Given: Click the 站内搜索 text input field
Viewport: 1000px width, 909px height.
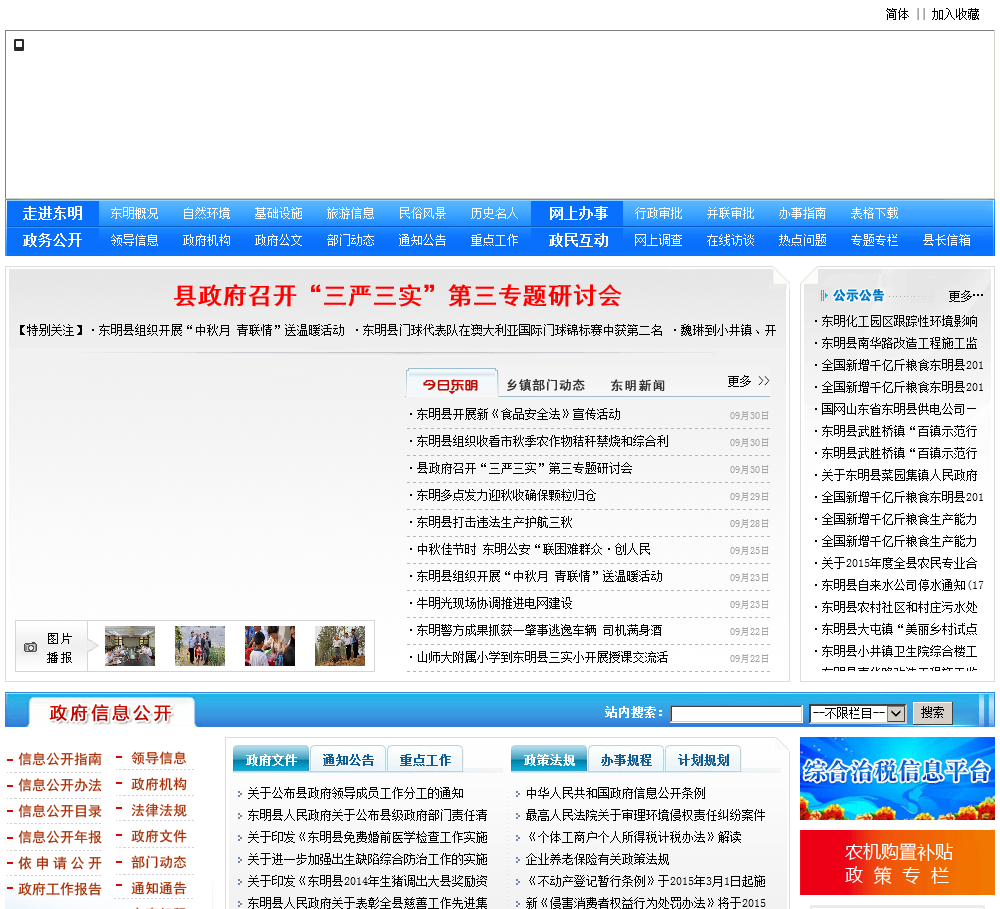Looking at the screenshot, I should click(736, 714).
